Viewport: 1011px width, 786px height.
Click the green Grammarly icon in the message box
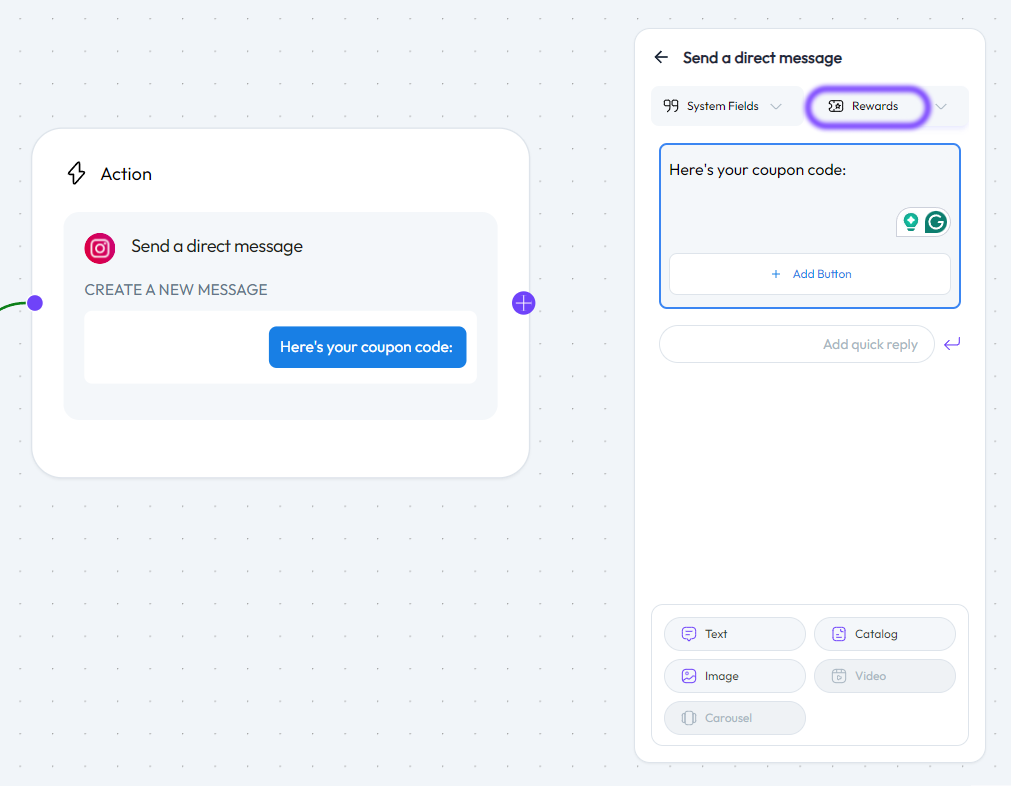coord(936,222)
